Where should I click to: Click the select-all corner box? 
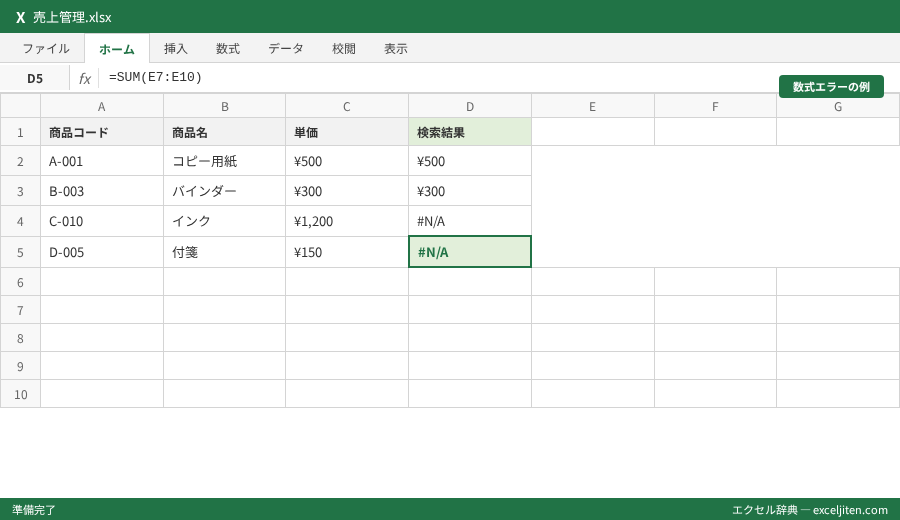point(21,106)
